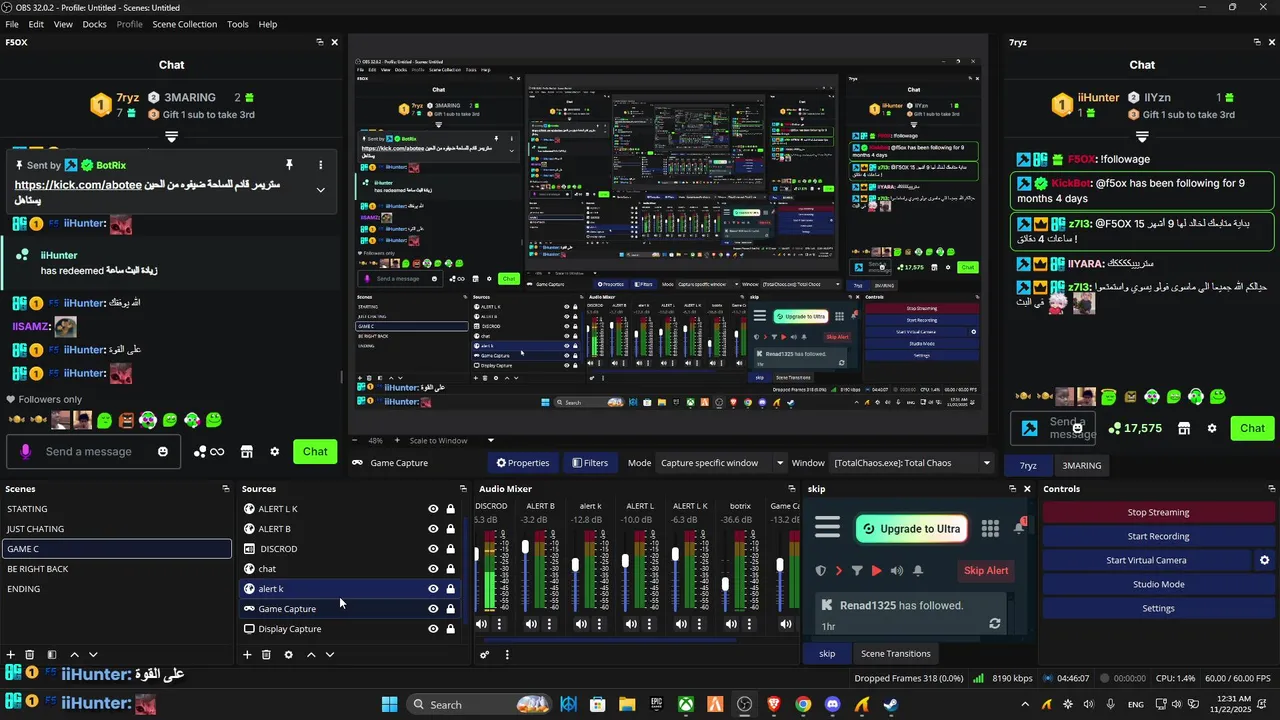Open chat settings gear in F5OX dock

[x=275, y=452]
